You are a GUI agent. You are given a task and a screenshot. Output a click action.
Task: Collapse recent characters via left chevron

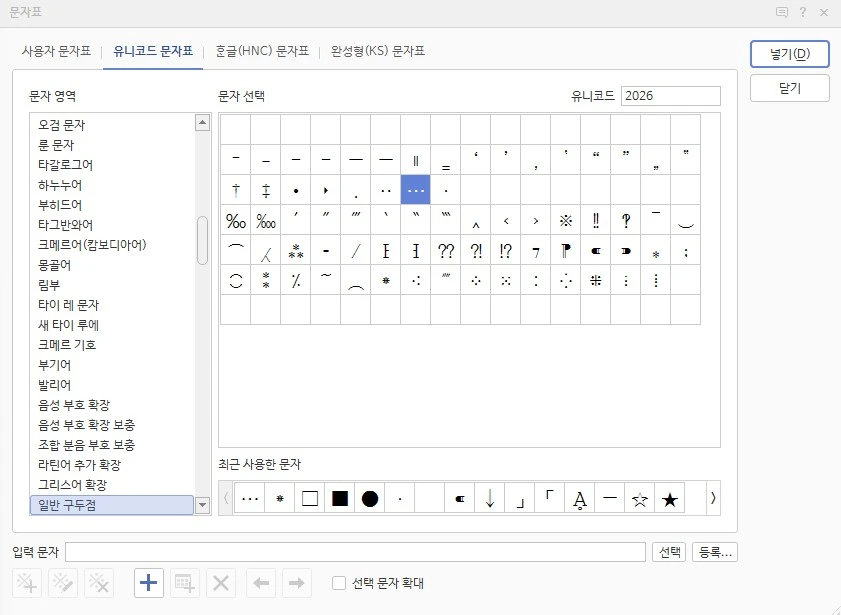(228, 498)
